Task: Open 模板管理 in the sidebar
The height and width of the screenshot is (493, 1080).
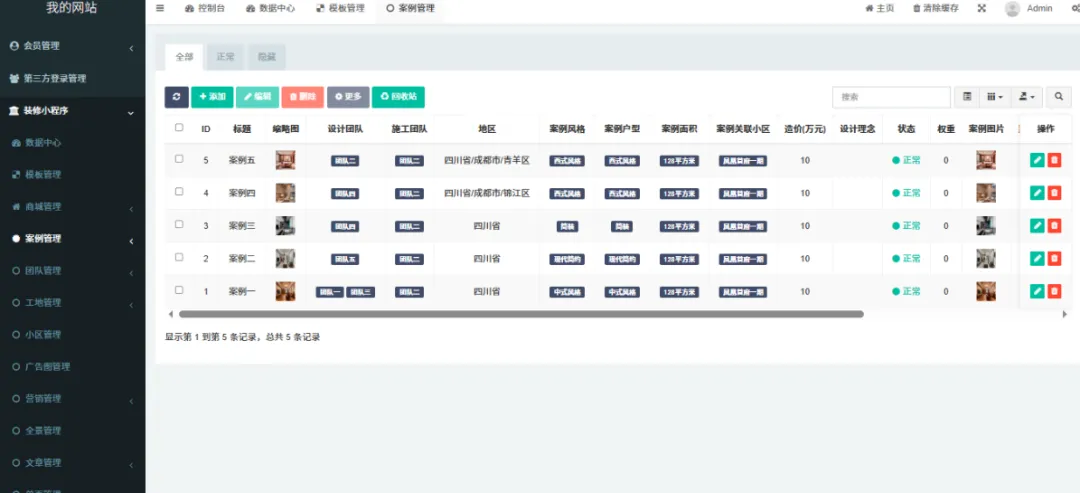Action: coord(43,174)
